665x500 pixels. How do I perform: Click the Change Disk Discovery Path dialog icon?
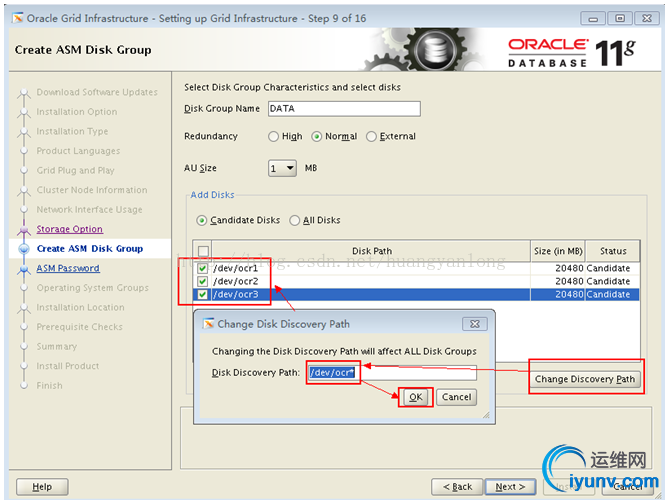pyautogui.click(x=209, y=324)
